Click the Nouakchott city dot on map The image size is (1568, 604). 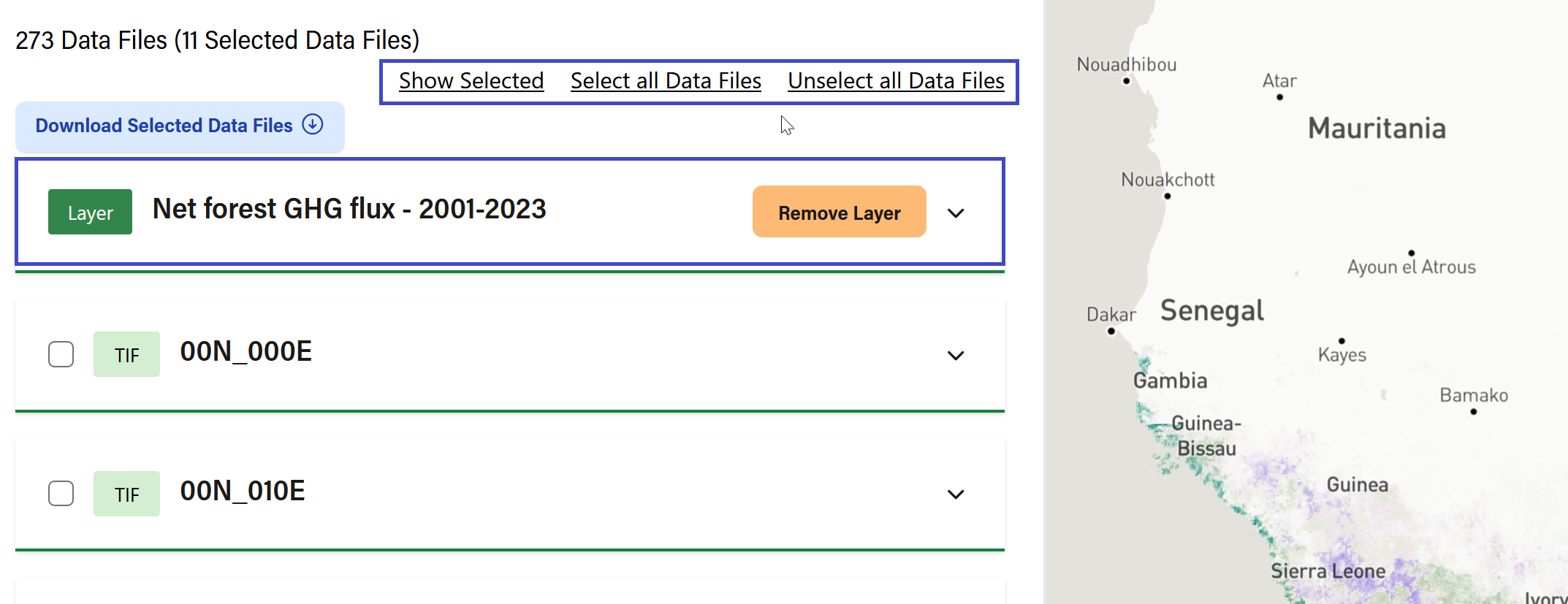(x=1168, y=196)
